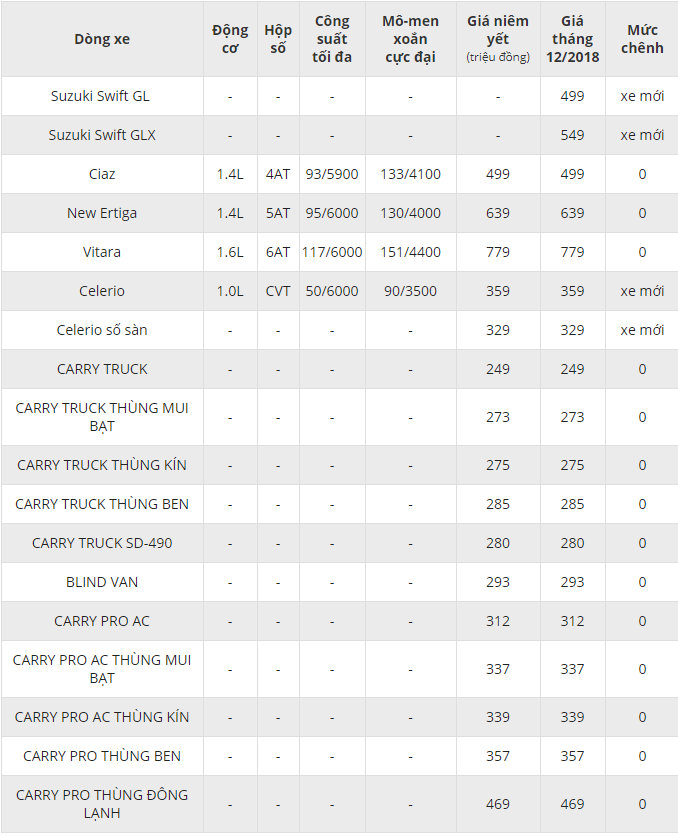
Task: Select Celerio's CVT gearbox cell
Action: click(x=278, y=291)
